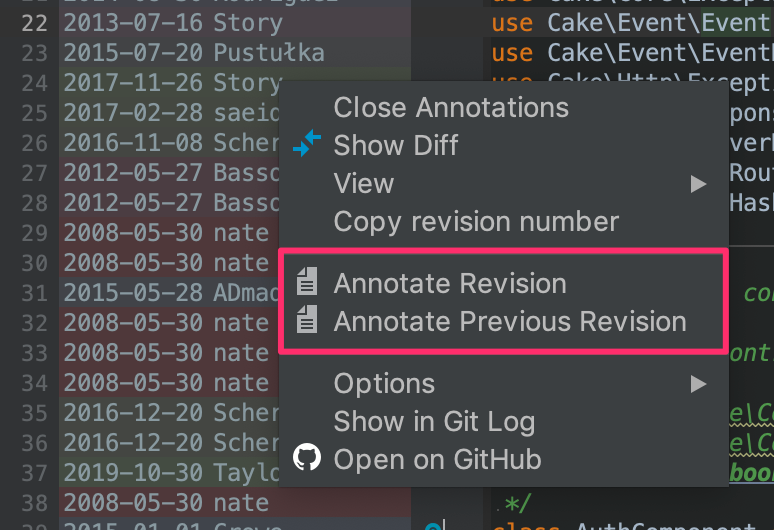The width and height of the screenshot is (774, 530).
Task: Click annotation 2015-07-20 Pustułka on line 23
Action: point(194,53)
